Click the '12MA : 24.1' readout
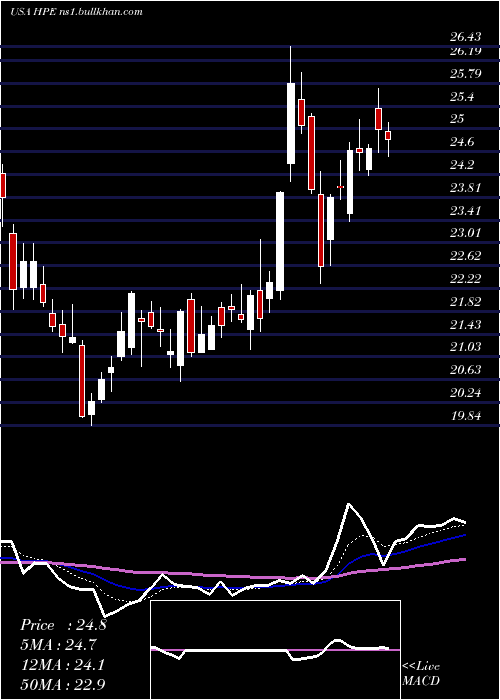 click(x=62, y=665)
